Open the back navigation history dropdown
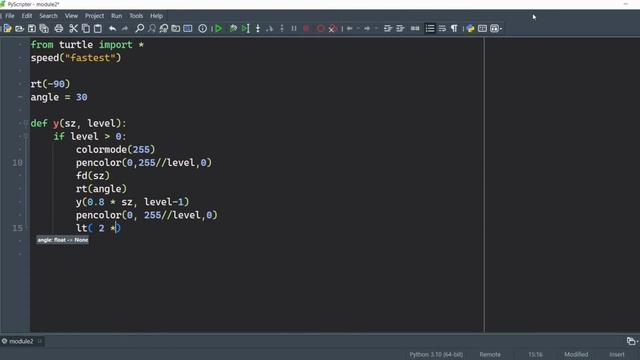 (x=358, y=29)
